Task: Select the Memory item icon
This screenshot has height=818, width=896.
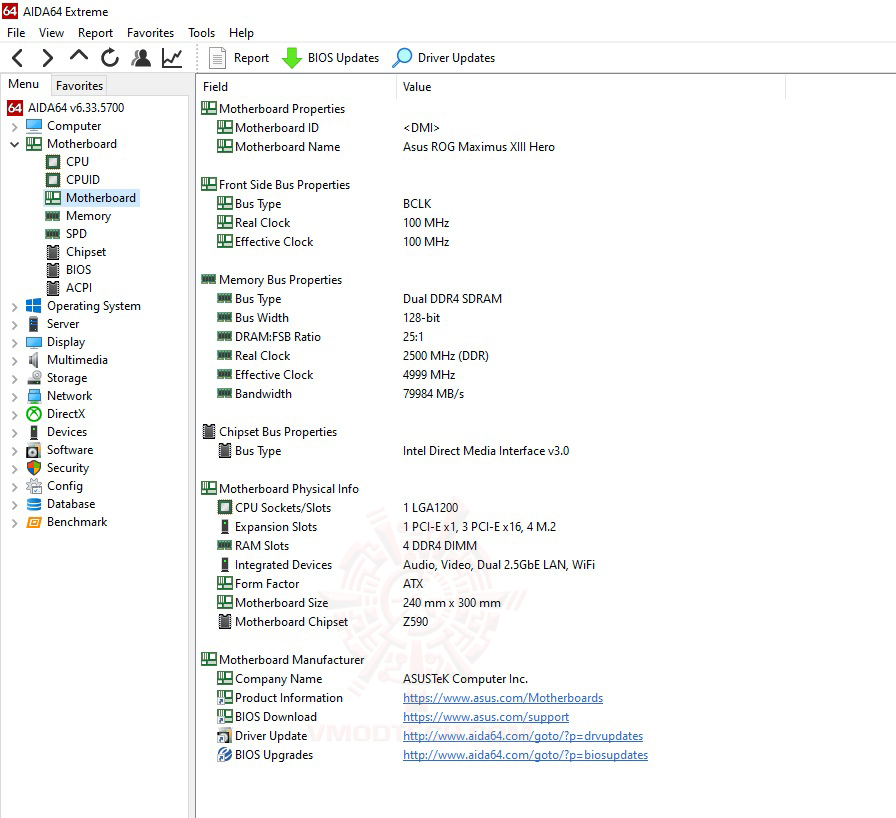Action: click(x=53, y=216)
